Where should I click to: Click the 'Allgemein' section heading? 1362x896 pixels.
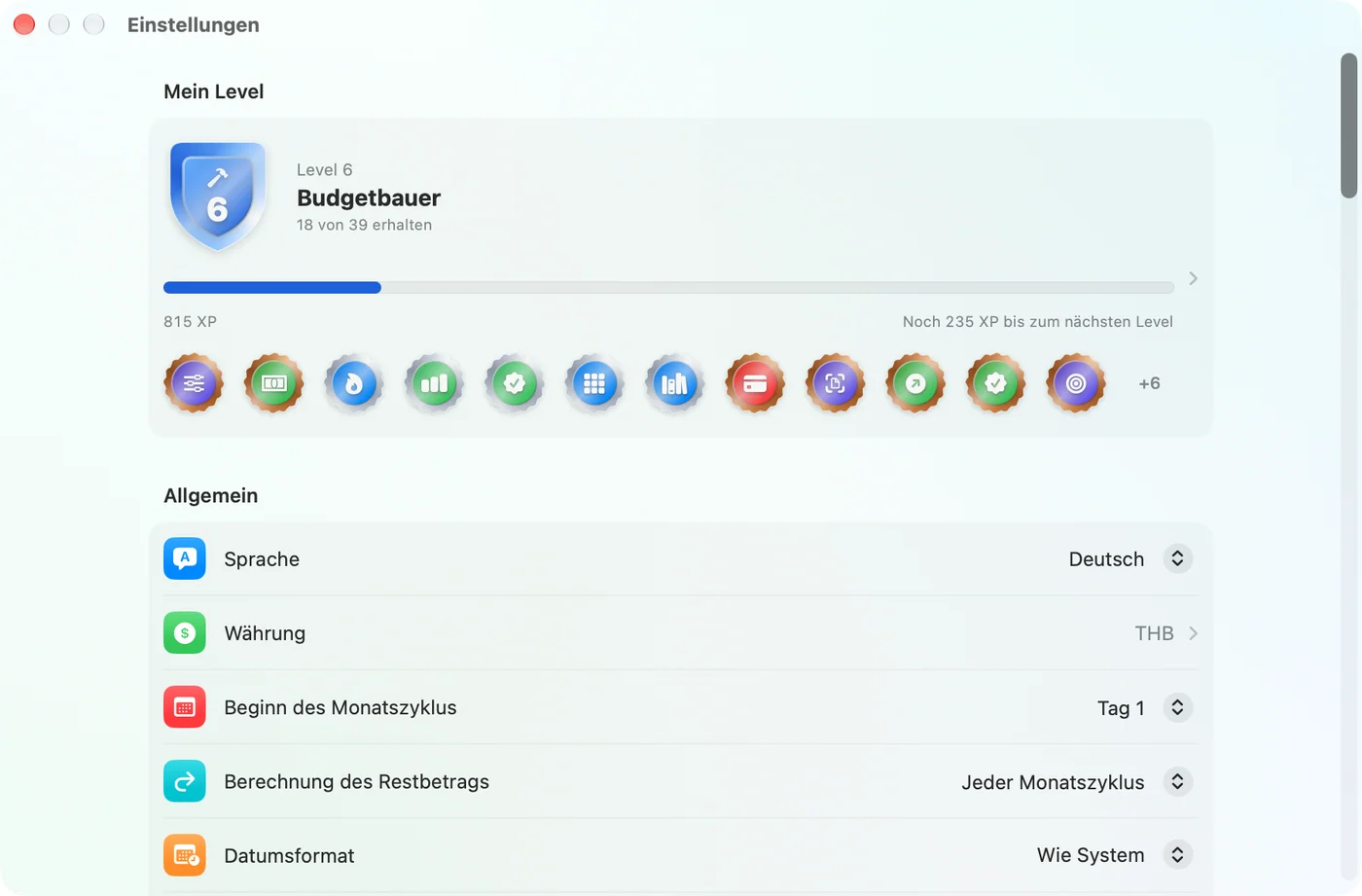211,496
